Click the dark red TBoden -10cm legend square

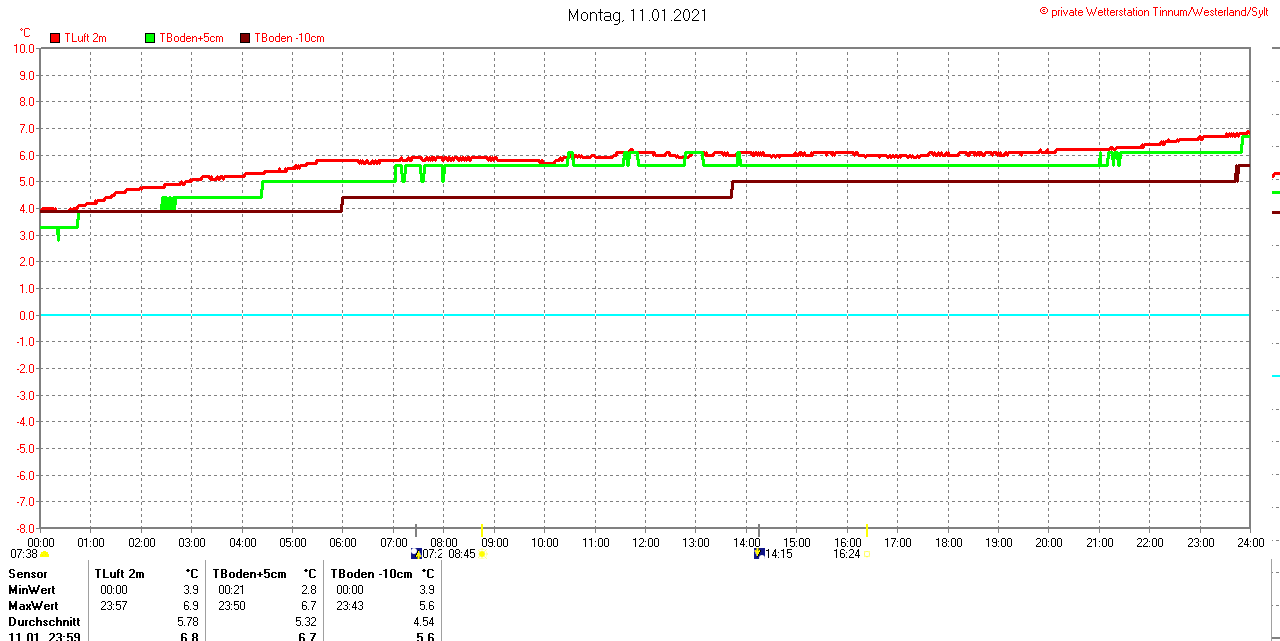[246, 38]
